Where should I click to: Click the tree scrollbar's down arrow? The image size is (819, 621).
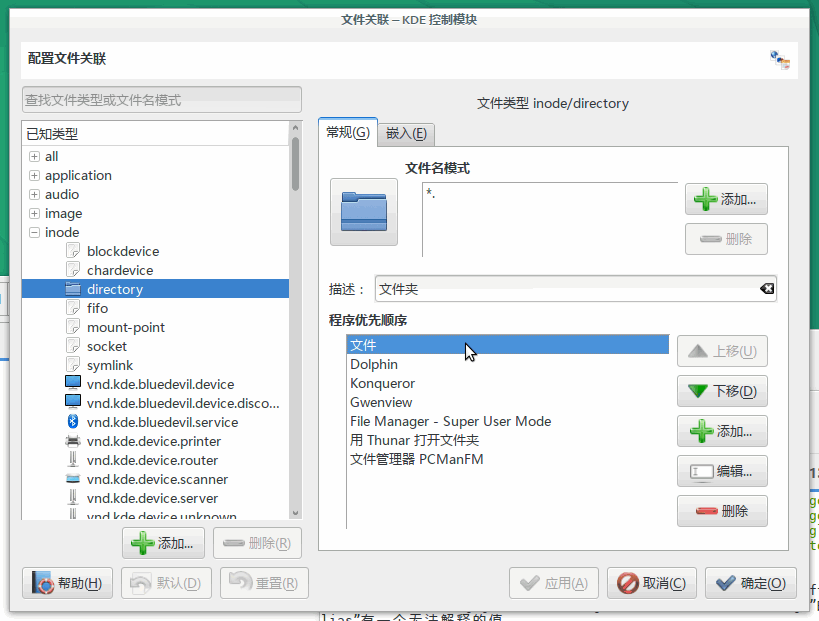pos(295,513)
